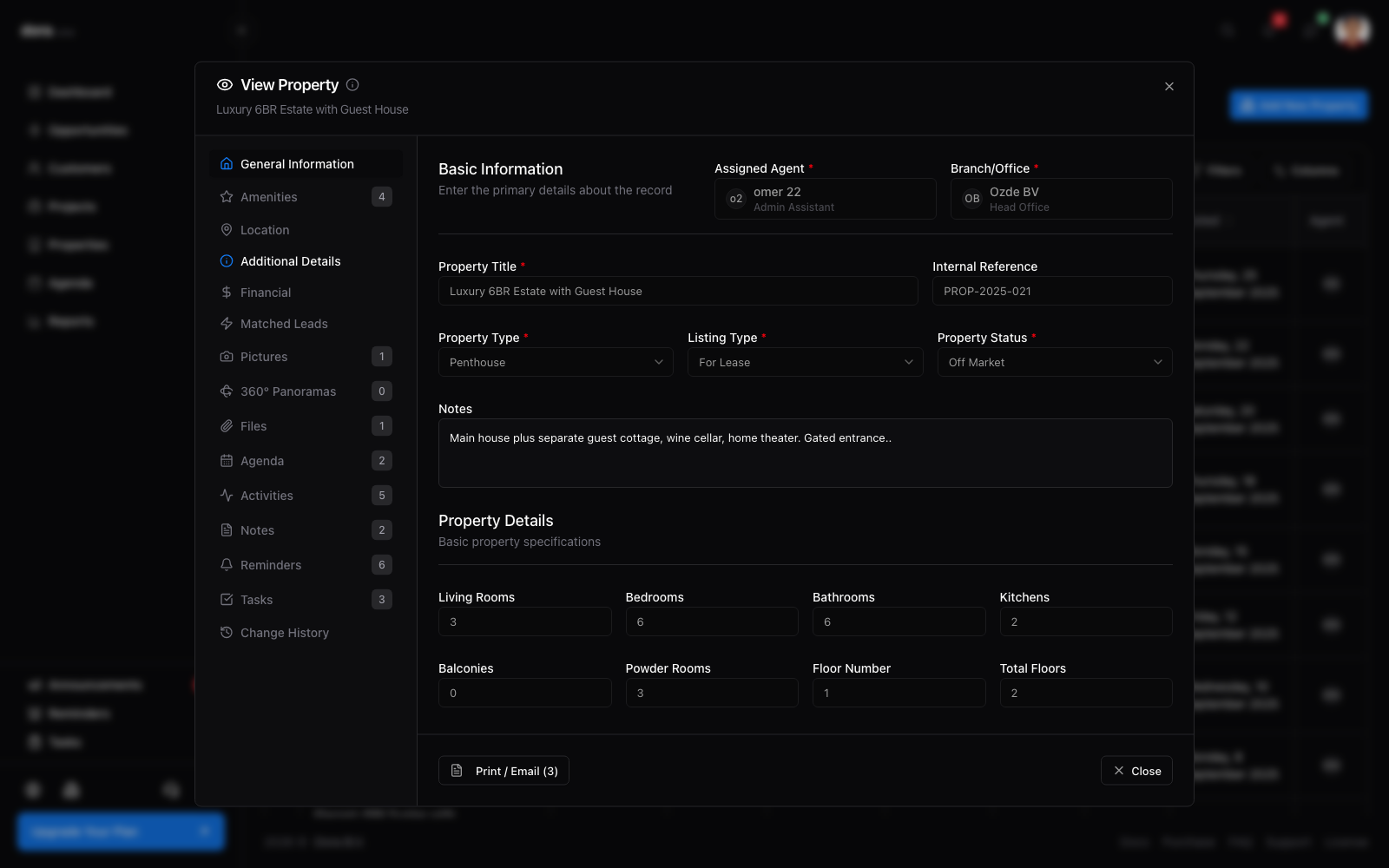The height and width of the screenshot is (868, 1389).
Task: Click the Living Rooms field
Action: (x=524, y=621)
